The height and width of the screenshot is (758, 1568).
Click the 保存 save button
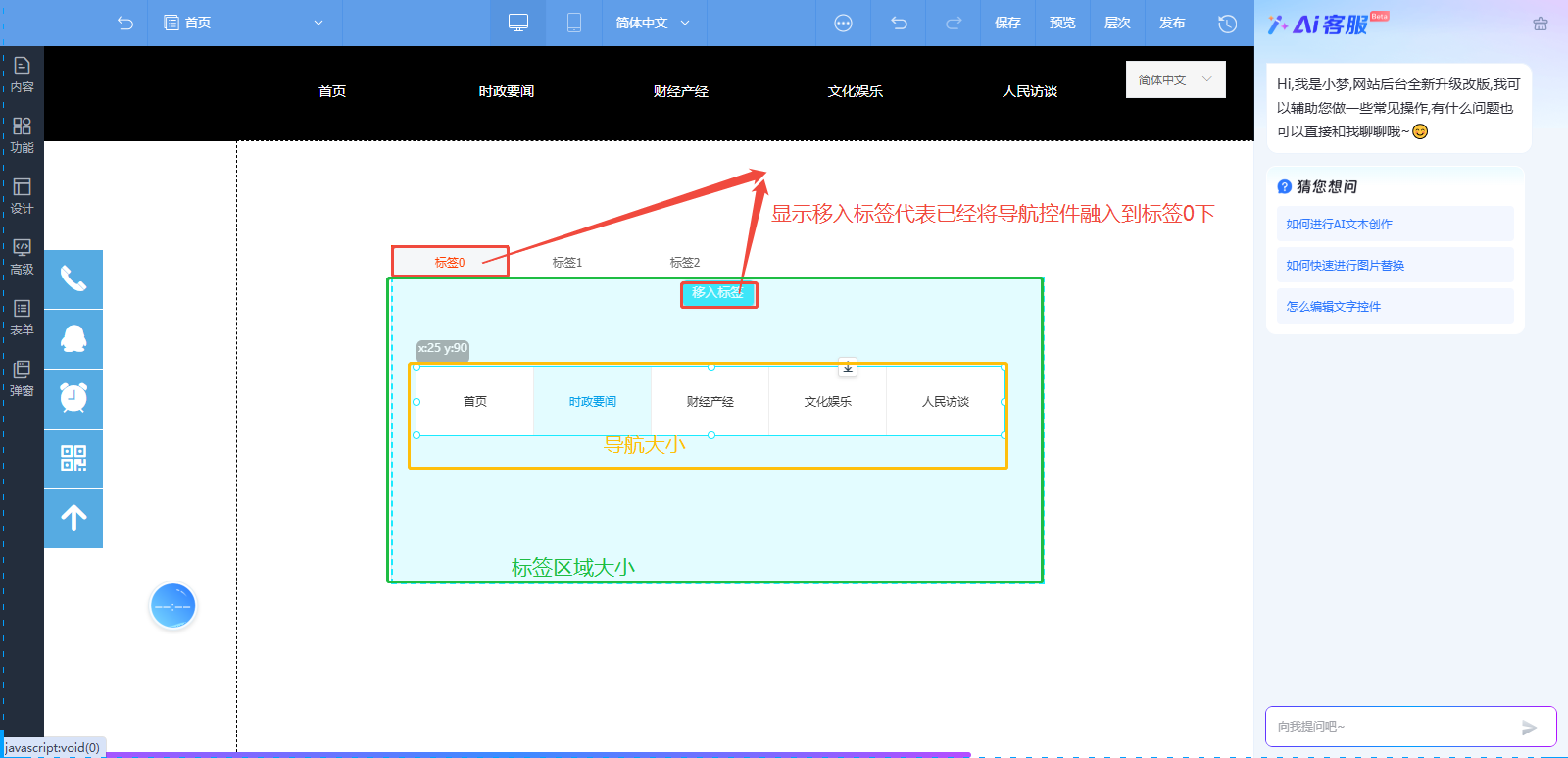pyautogui.click(x=1007, y=23)
